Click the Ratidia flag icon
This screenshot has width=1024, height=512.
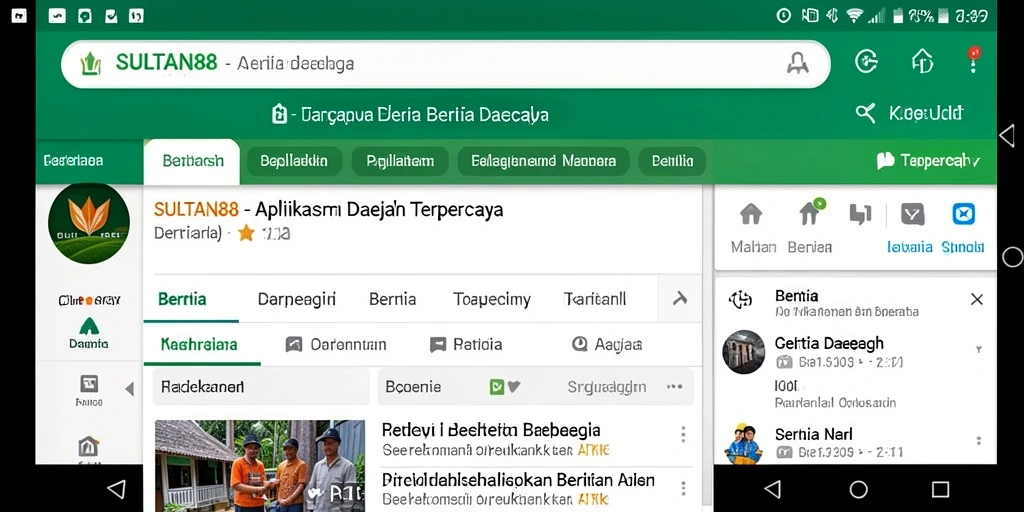(x=438, y=345)
